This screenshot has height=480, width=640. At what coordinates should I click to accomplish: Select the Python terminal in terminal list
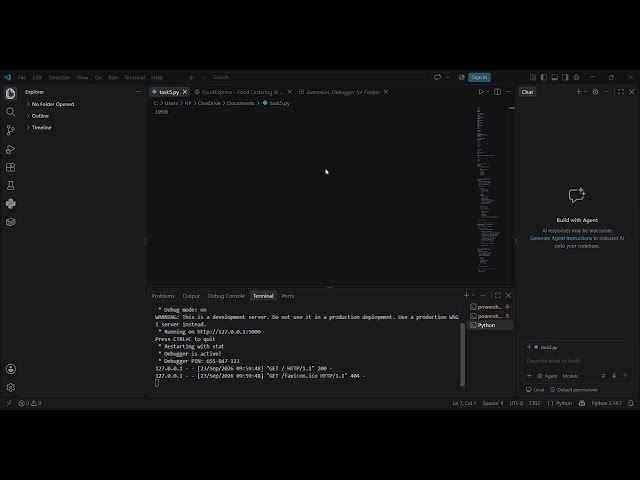pyautogui.click(x=490, y=325)
